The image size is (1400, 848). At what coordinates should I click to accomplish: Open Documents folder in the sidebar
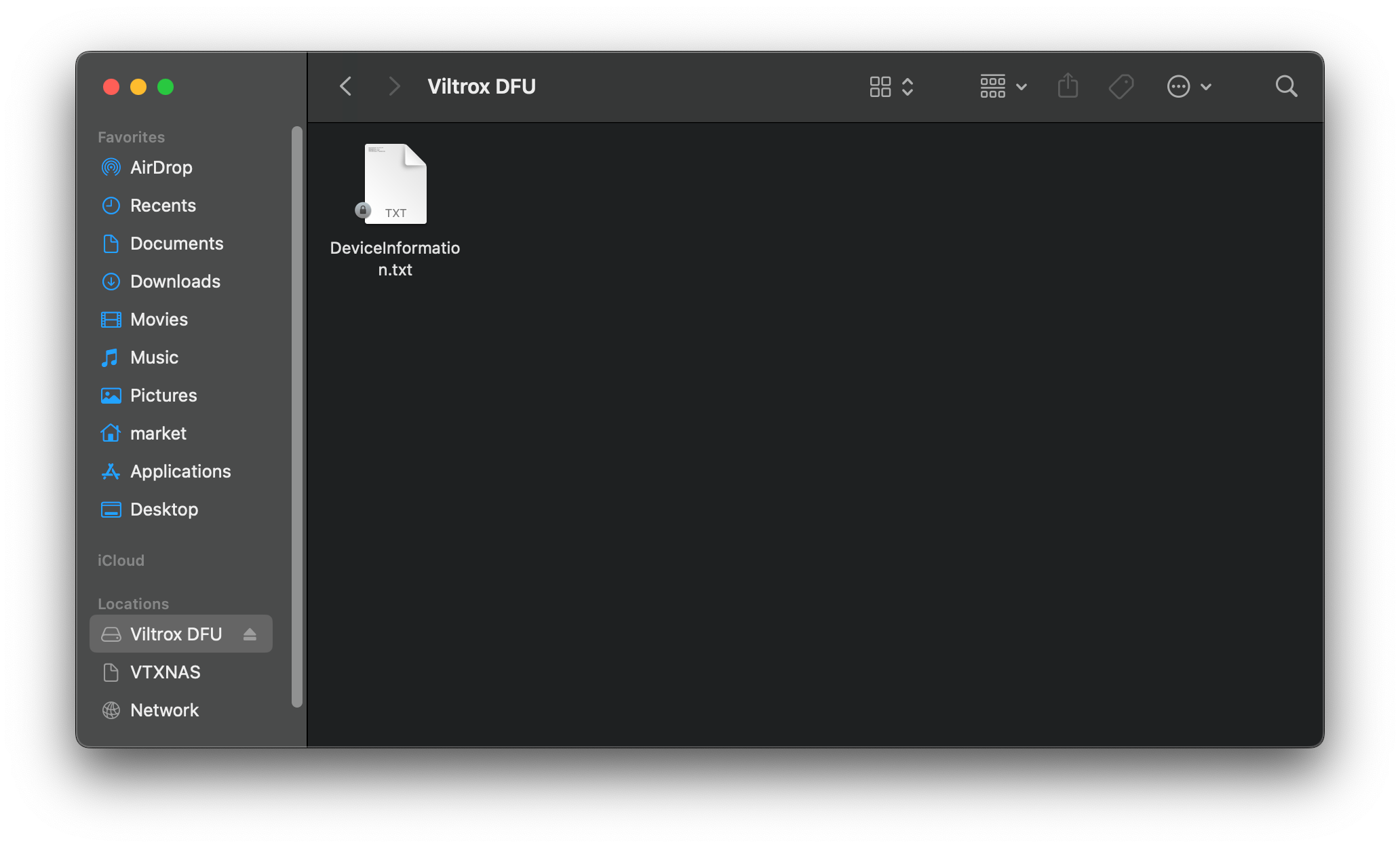point(176,244)
